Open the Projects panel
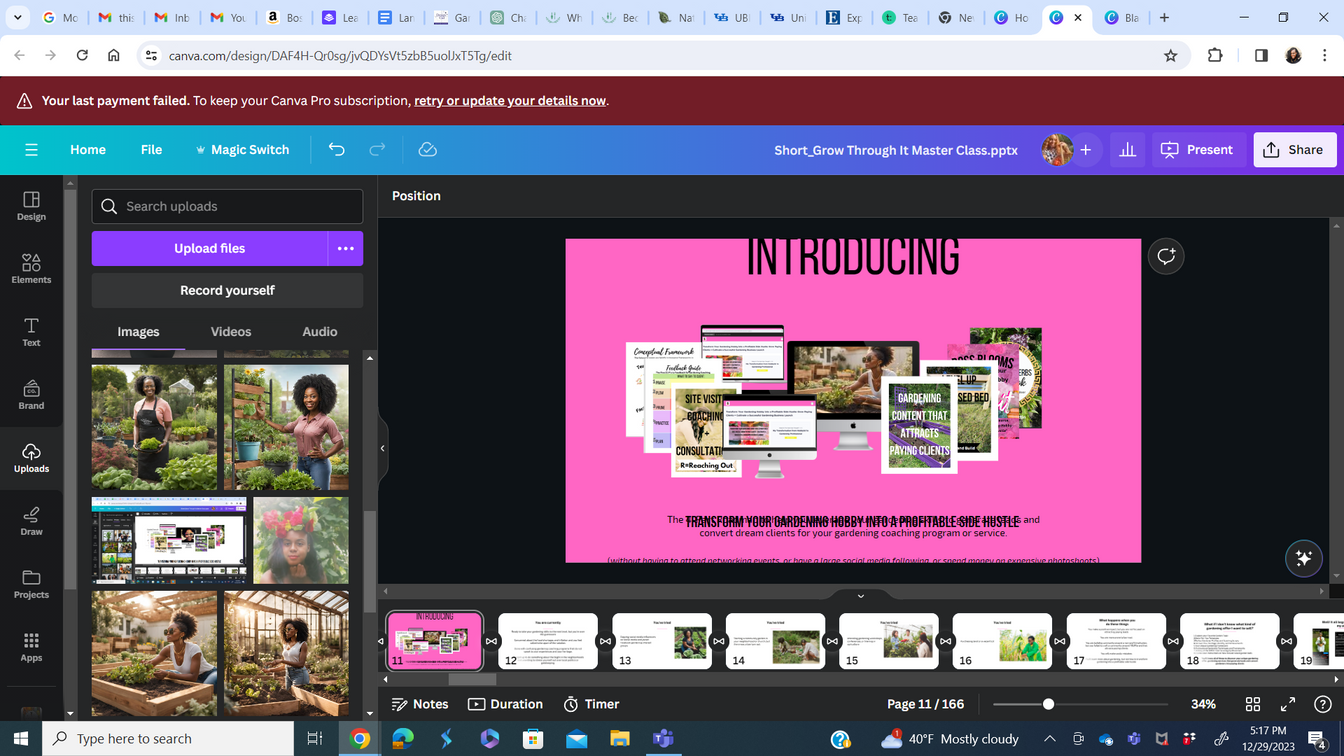1344x756 pixels. (x=31, y=584)
